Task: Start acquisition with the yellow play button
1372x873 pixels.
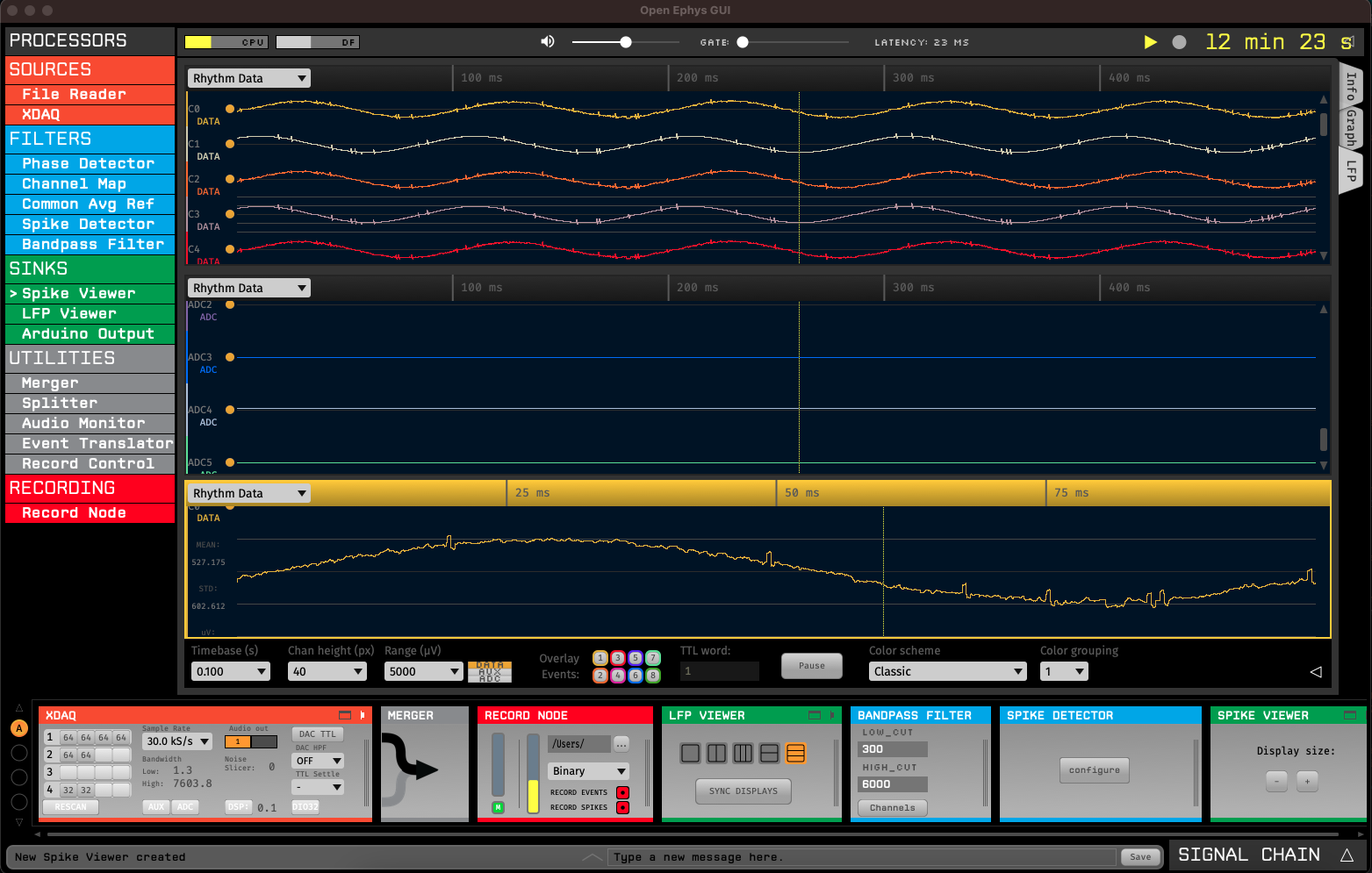Action: pos(1150,42)
